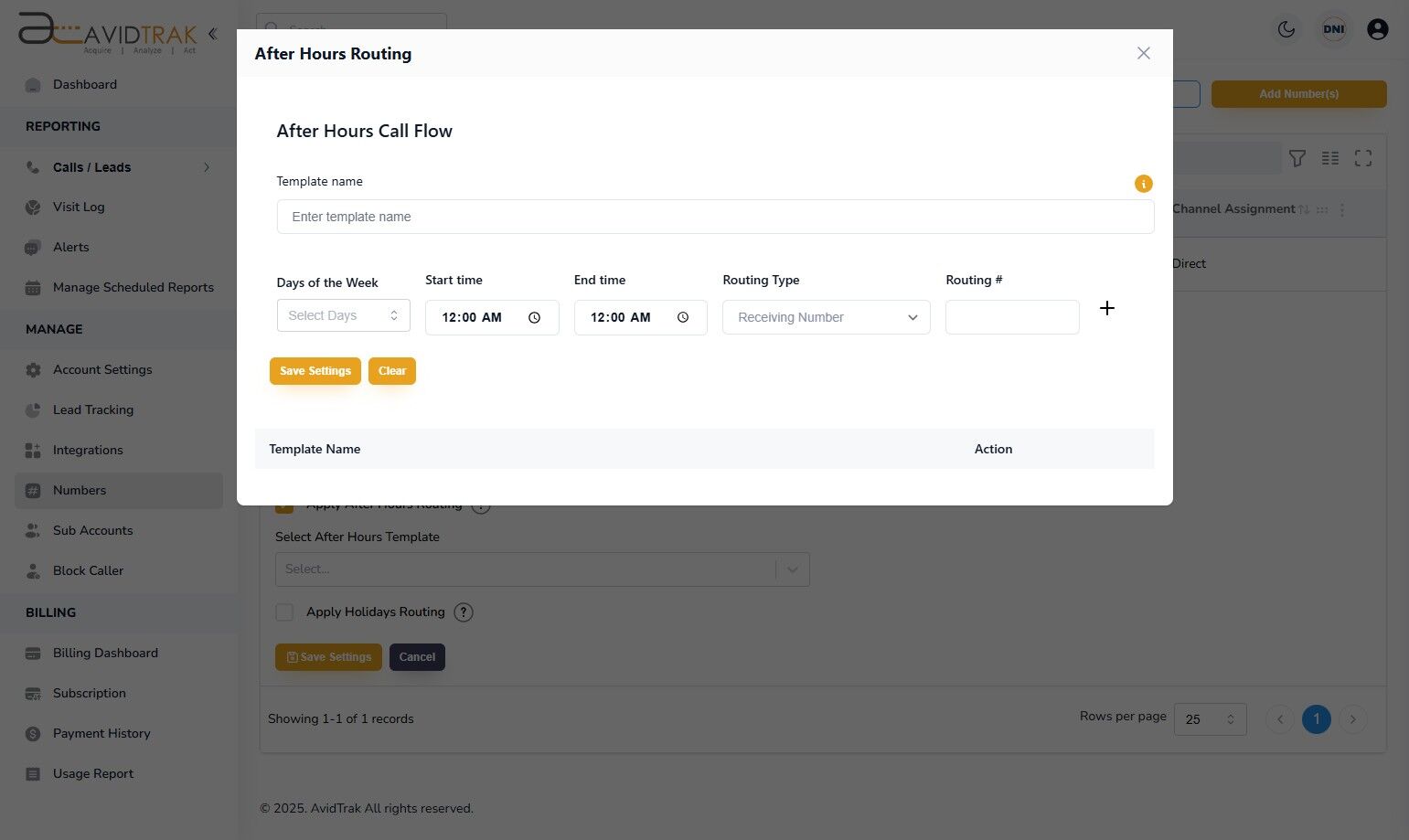Click Save Settings in the modal
Screen dimensions: 1409x840
[x=315, y=371]
